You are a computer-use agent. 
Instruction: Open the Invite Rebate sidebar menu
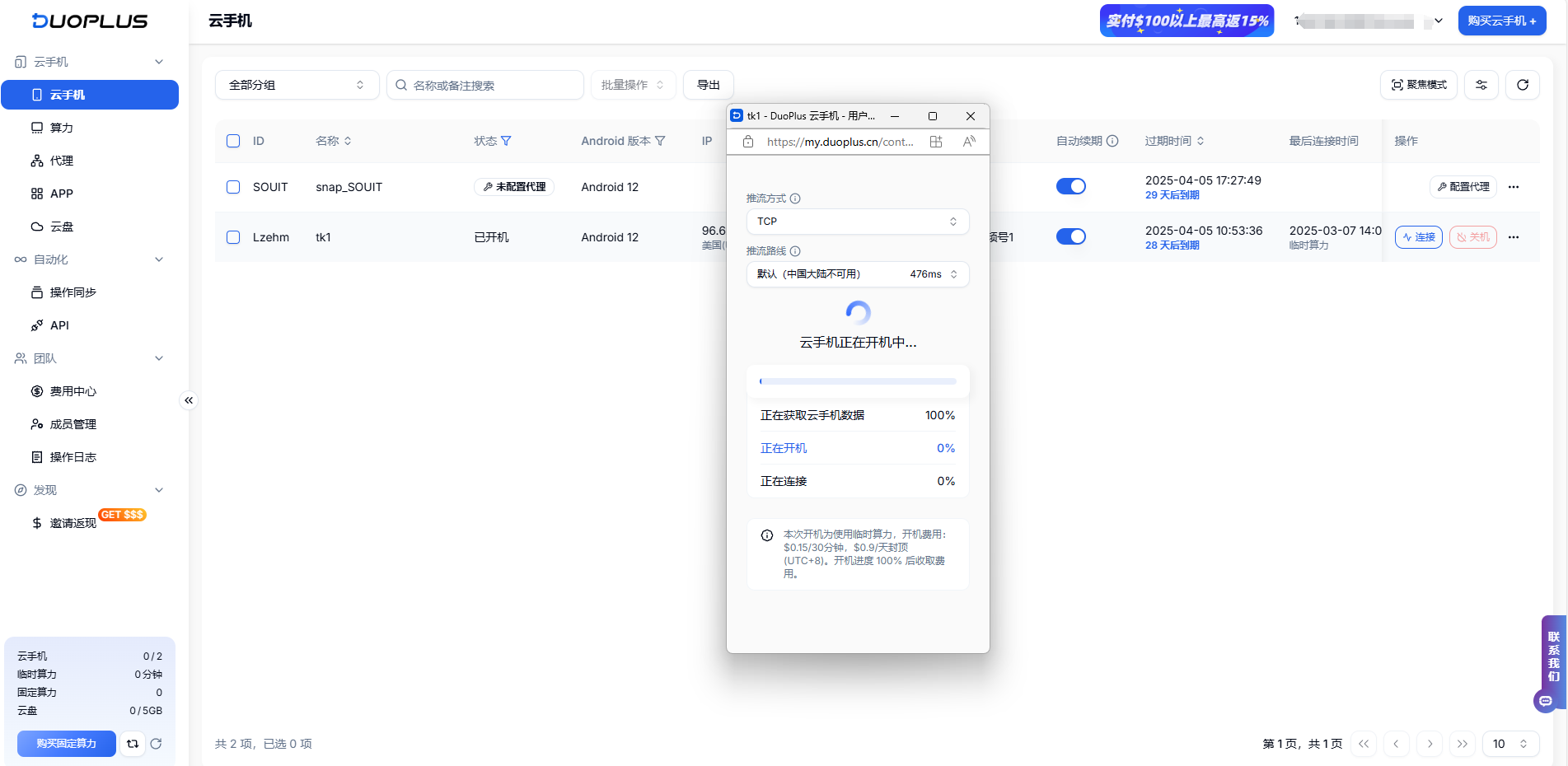90,523
